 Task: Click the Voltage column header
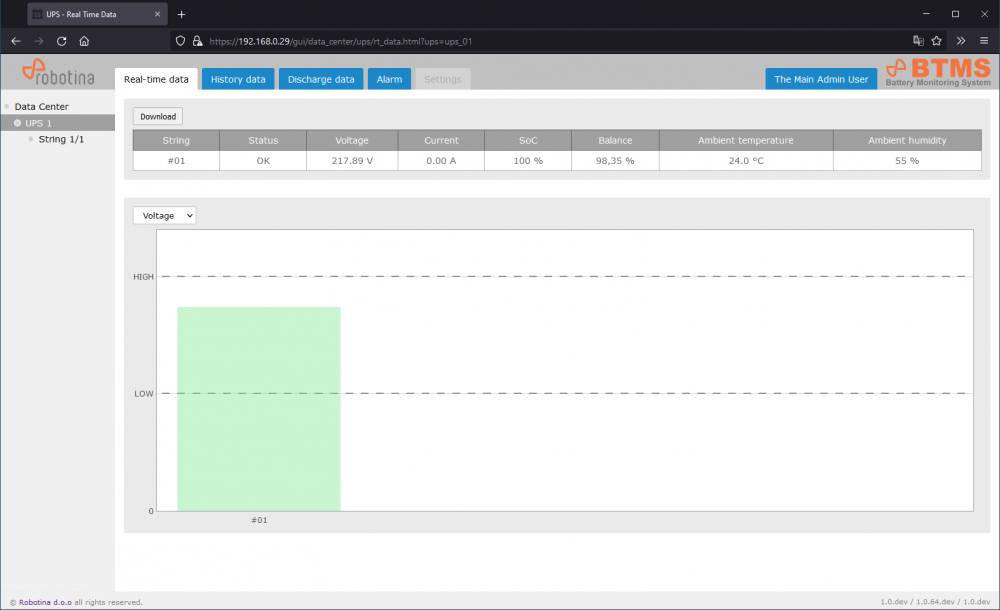(352, 140)
